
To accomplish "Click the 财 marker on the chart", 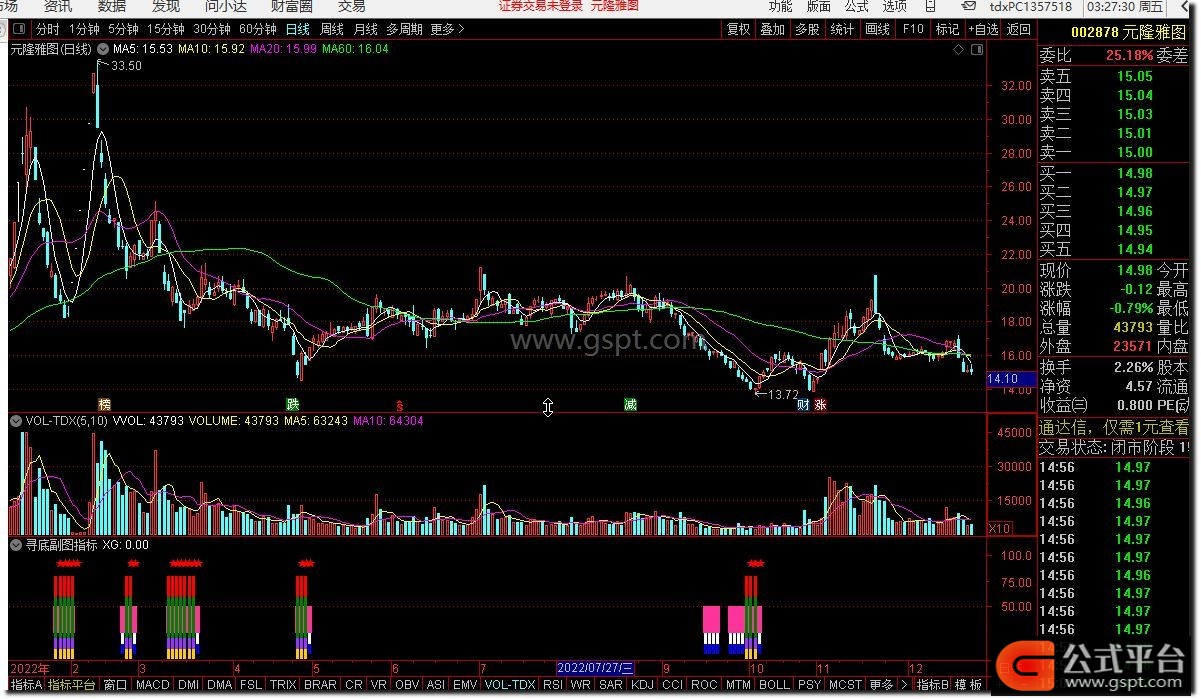I will click(802, 405).
